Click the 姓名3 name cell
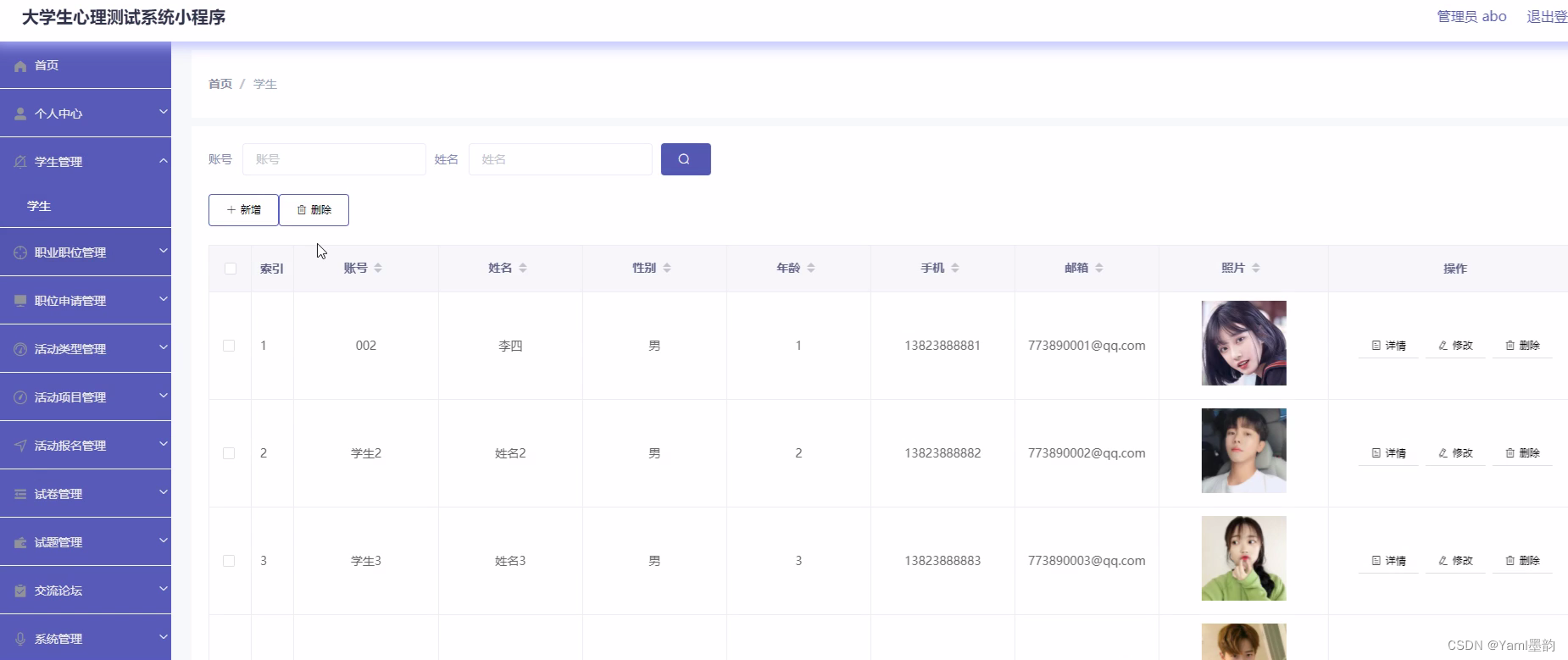 tap(510, 561)
